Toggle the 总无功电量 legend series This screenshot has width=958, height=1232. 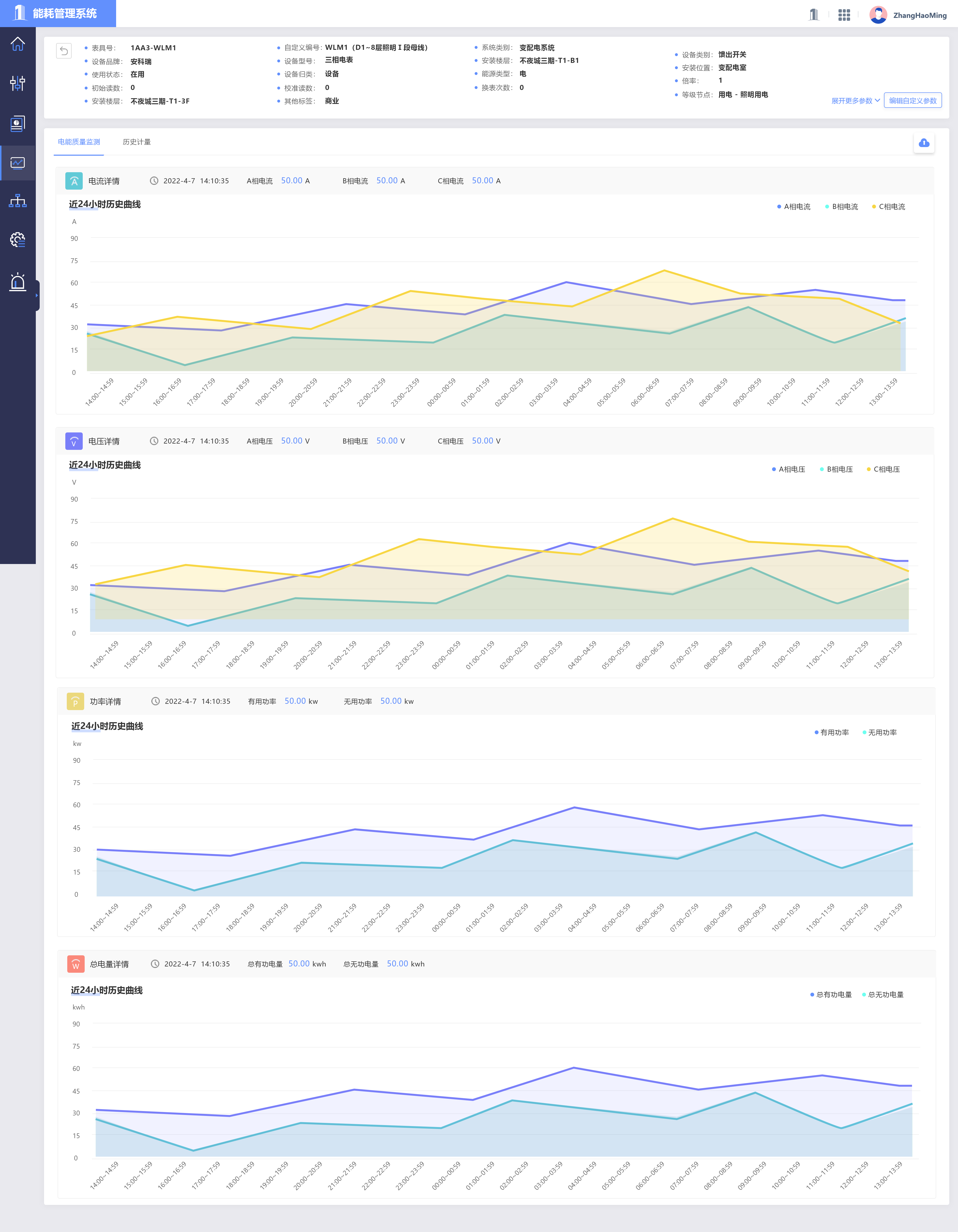883,995
